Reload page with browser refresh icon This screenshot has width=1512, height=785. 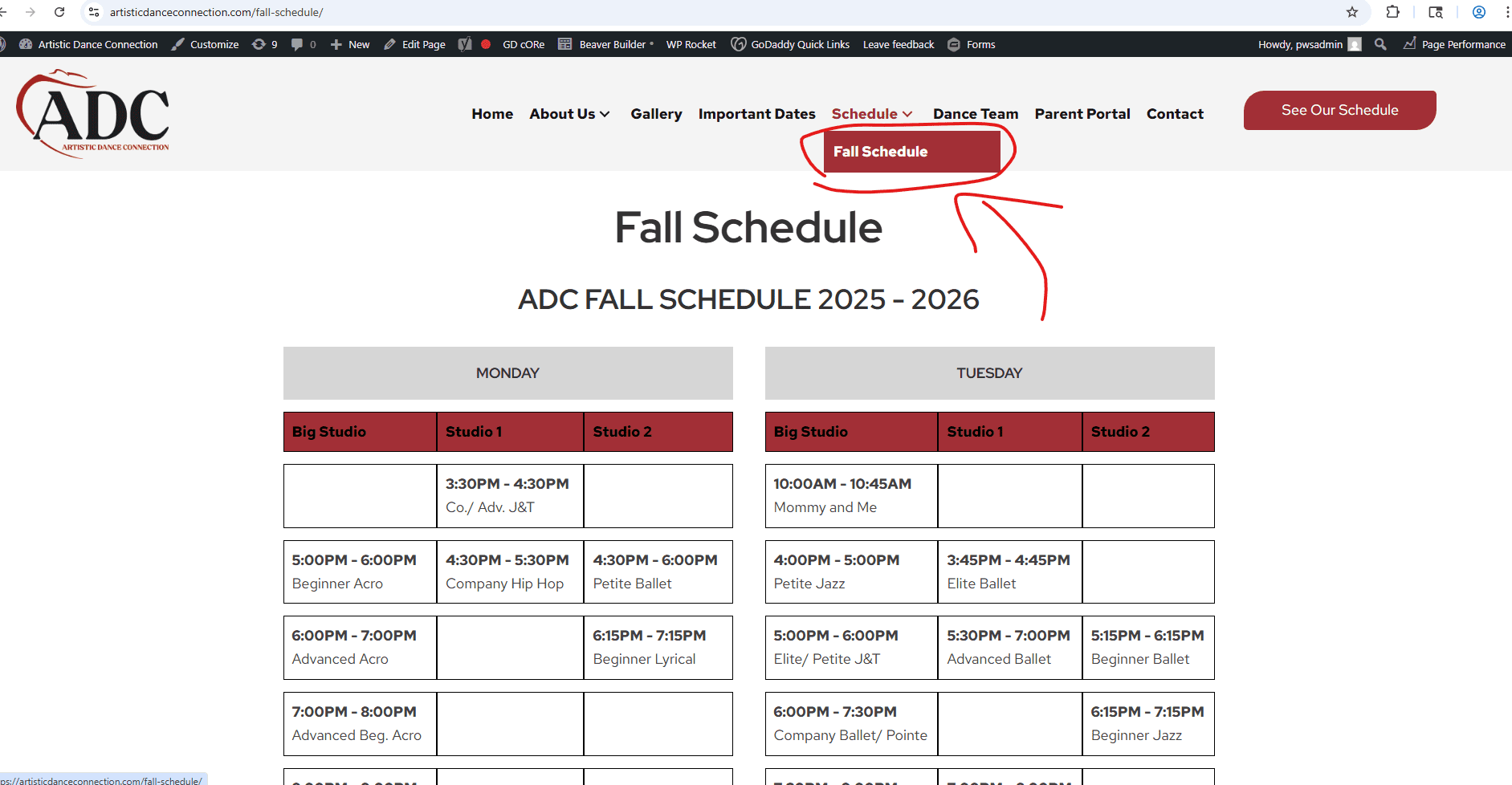click(59, 12)
